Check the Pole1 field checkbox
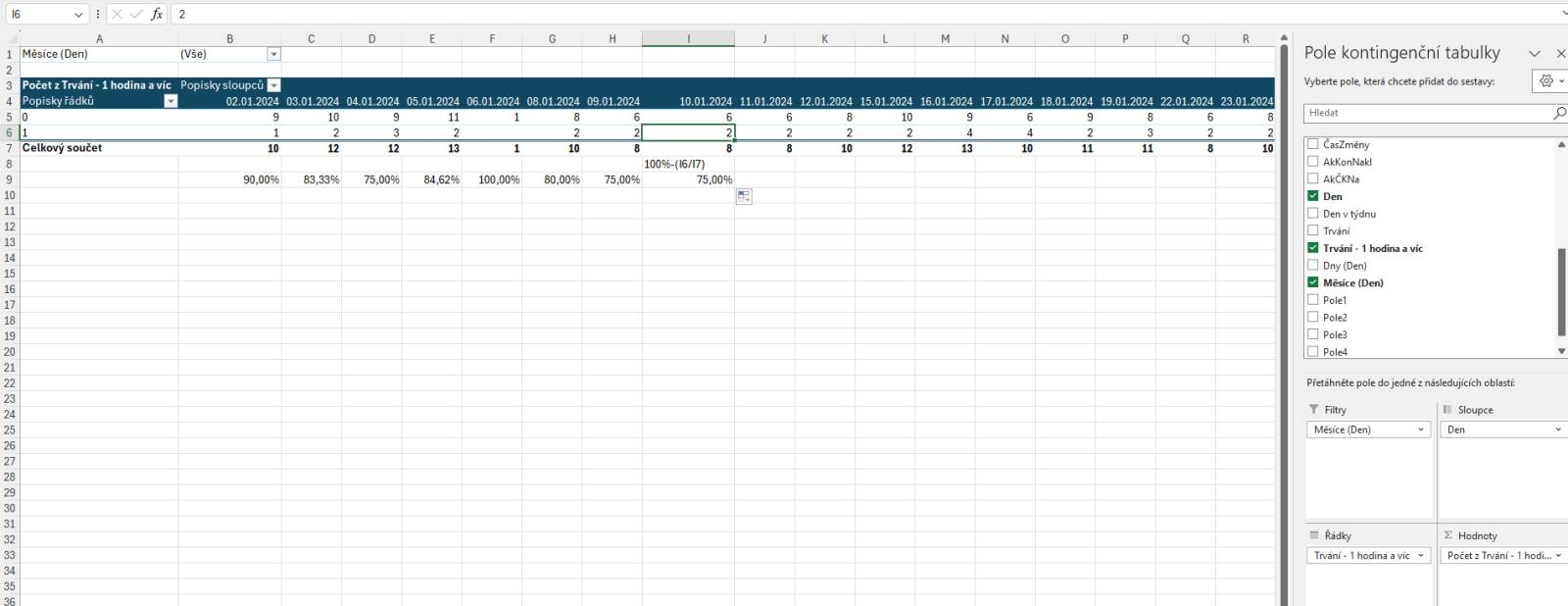This screenshot has height=606, width=1568. tap(1313, 300)
